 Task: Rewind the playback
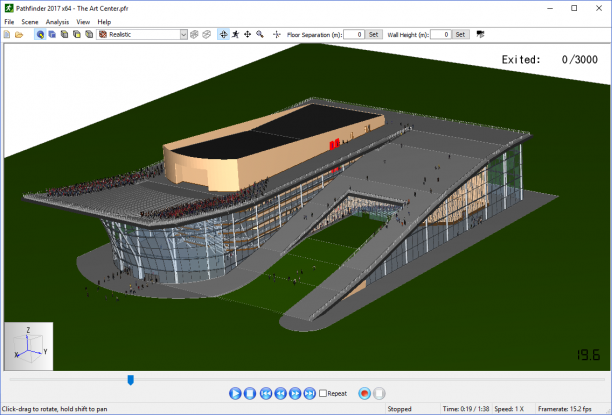pos(281,393)
